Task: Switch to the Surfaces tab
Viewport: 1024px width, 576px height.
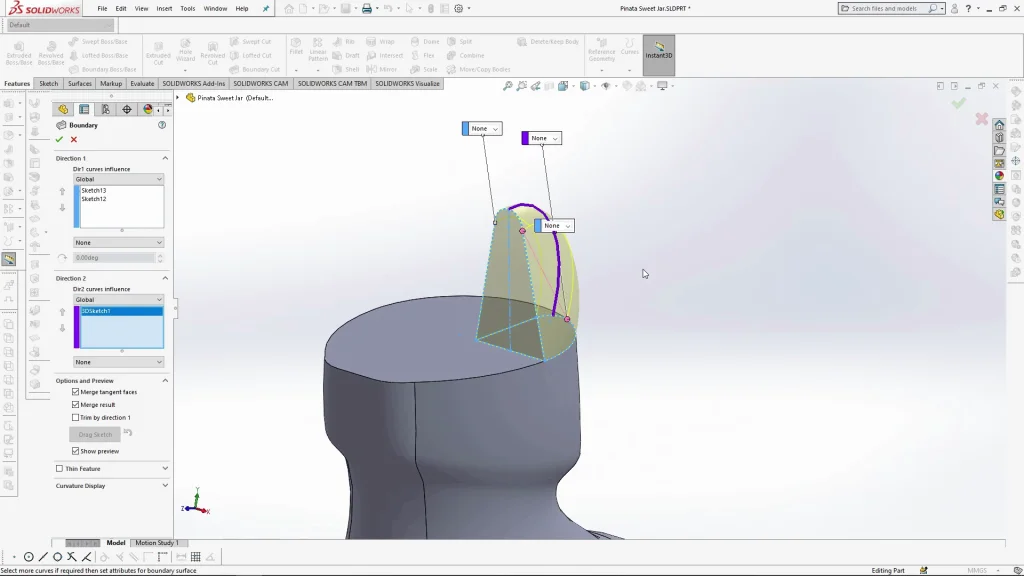Action: click(80, 84)
